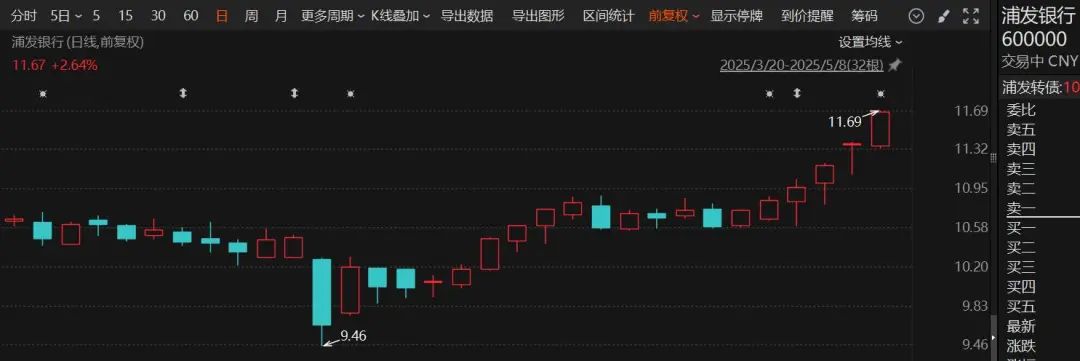Open the K线叠加 overlay dropdown
Screen dimensions: 1080x361
(401, 15)
